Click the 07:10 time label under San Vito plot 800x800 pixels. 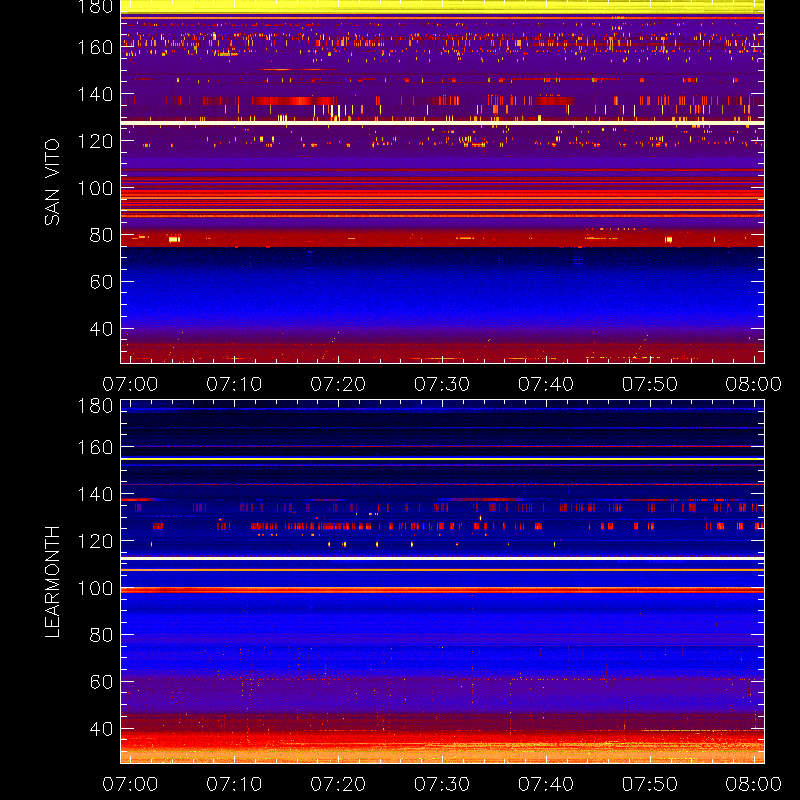click(234, 384)
